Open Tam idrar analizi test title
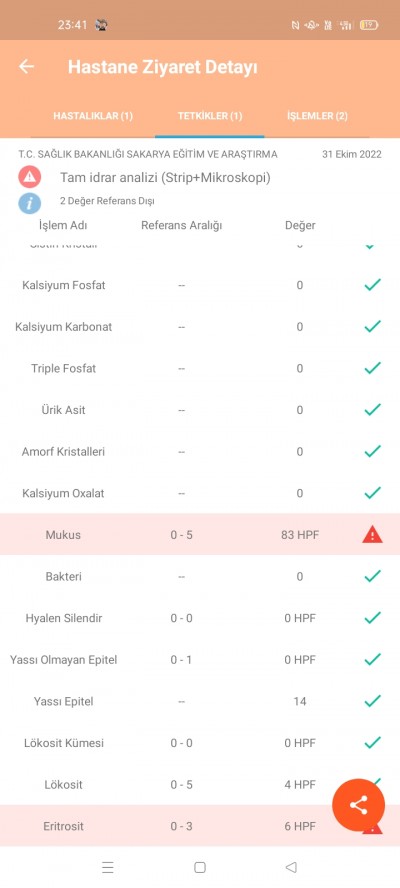The width and height of the screenshot is (400, 888). click(165, 178)
